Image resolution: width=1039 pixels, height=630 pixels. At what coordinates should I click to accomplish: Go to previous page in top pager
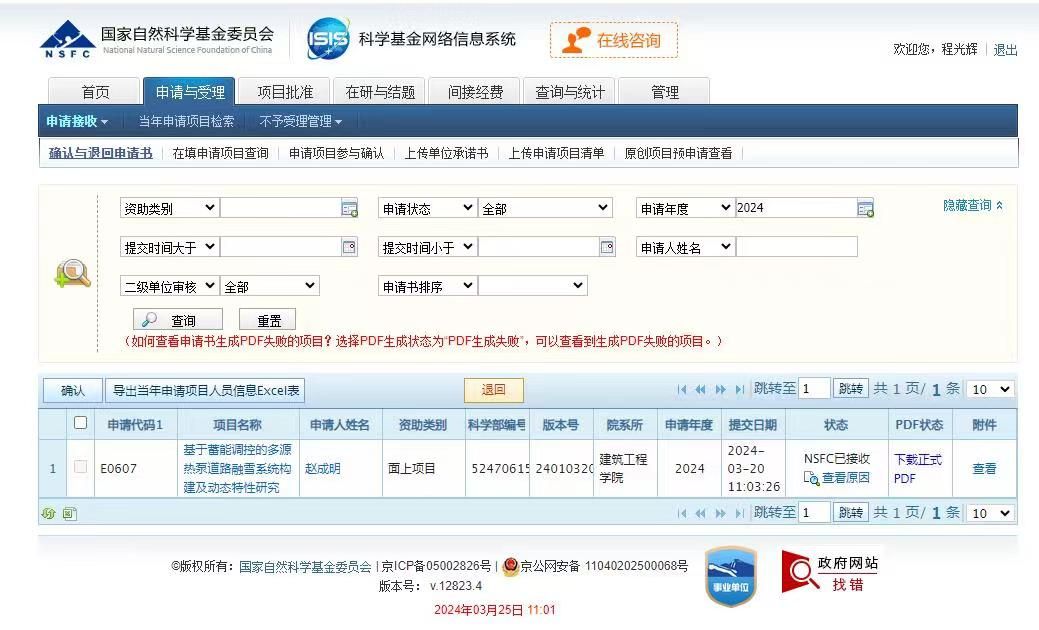[x=700, y=390]
